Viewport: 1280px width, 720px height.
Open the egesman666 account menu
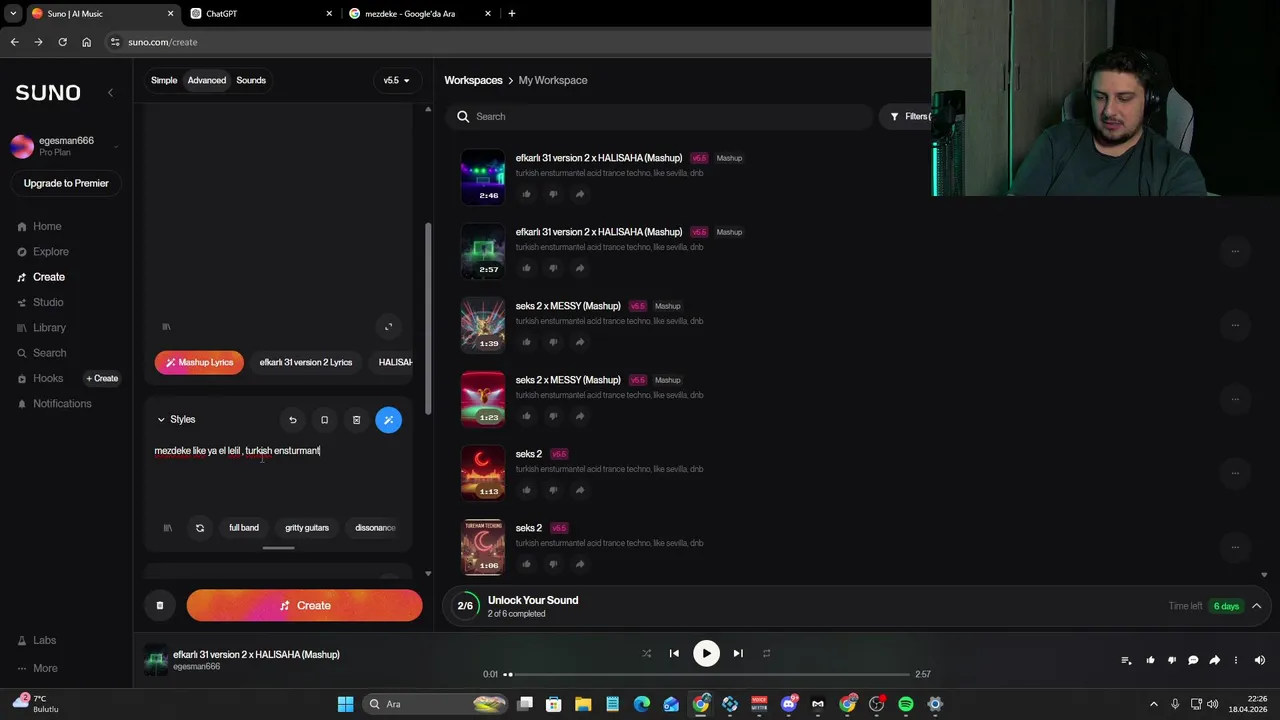click(66, 146)
